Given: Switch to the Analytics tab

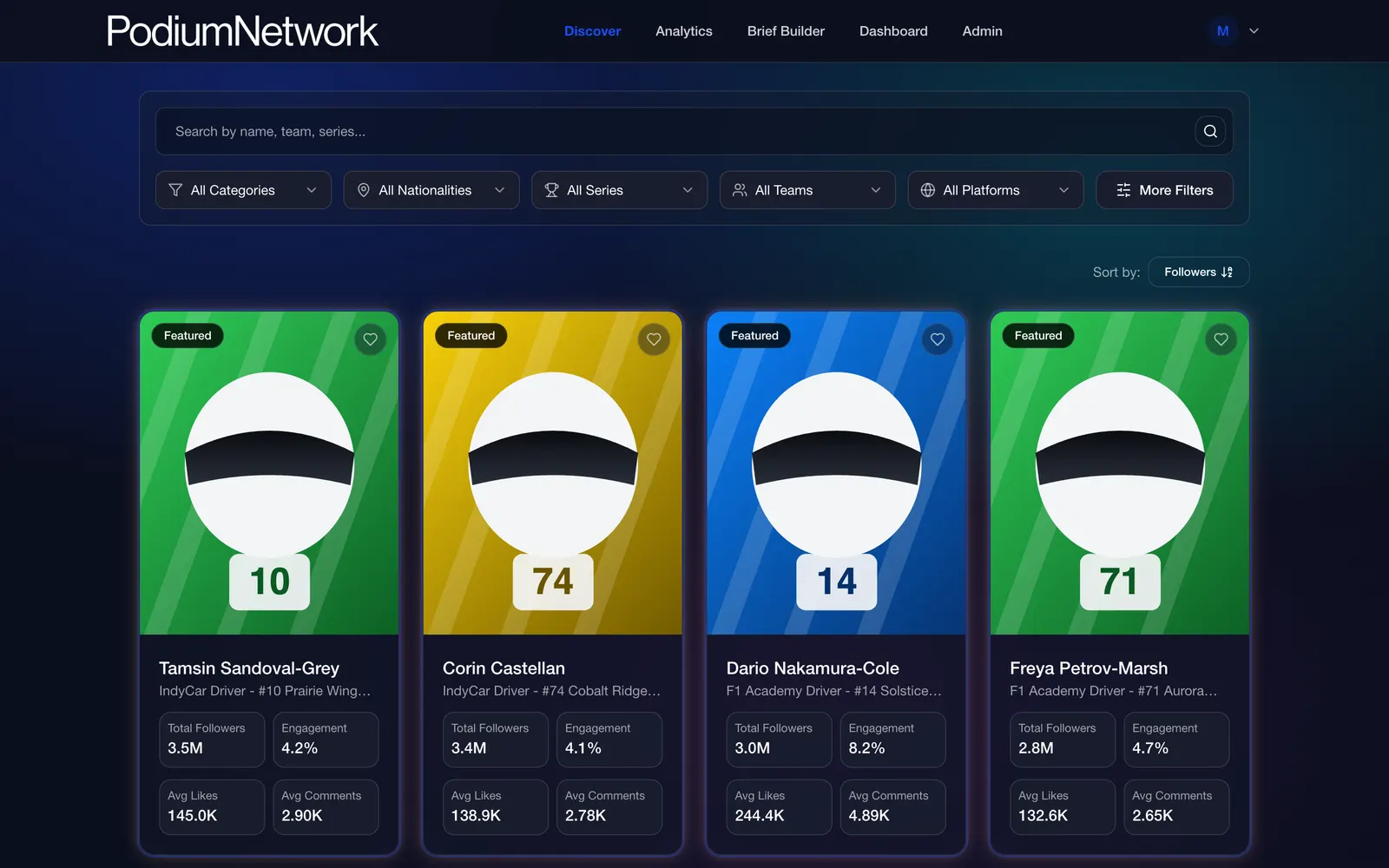Looking at the screenshot, I should click(x=684, y=31).
